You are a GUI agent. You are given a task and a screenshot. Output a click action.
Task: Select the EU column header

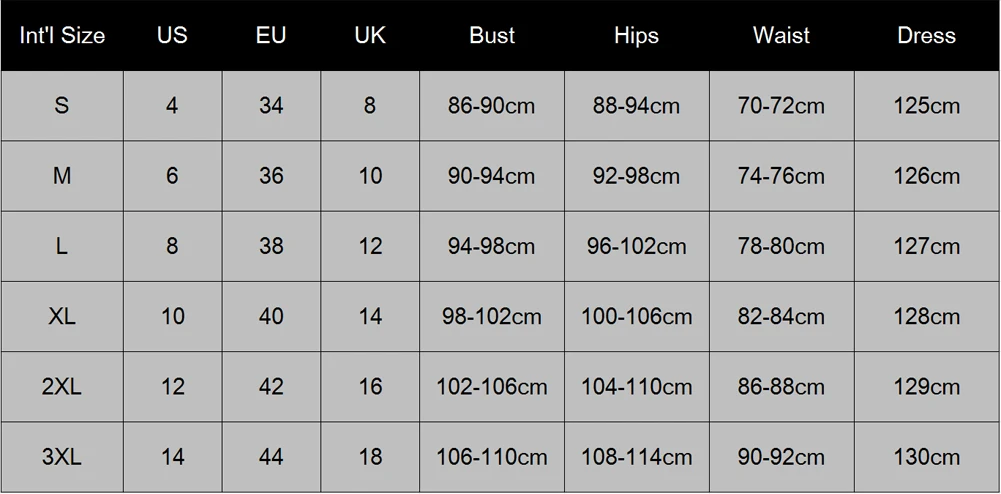(x=271, y=36)
